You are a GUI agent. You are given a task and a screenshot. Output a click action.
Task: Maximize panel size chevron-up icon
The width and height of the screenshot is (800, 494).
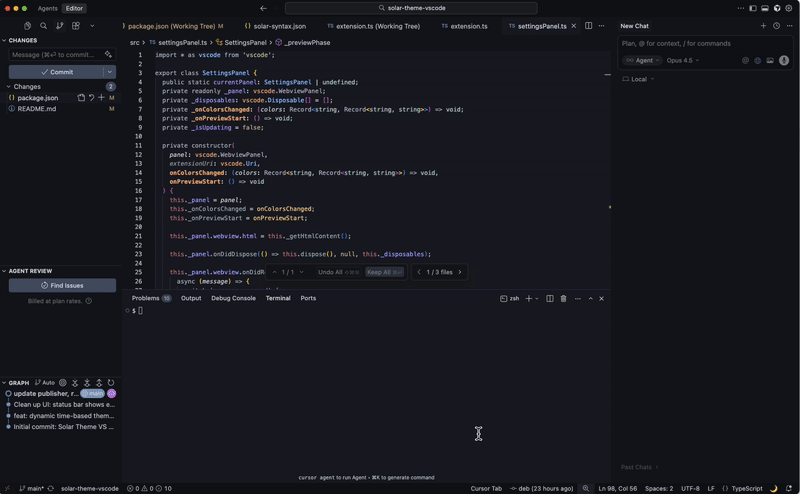[x=590, y=299]
